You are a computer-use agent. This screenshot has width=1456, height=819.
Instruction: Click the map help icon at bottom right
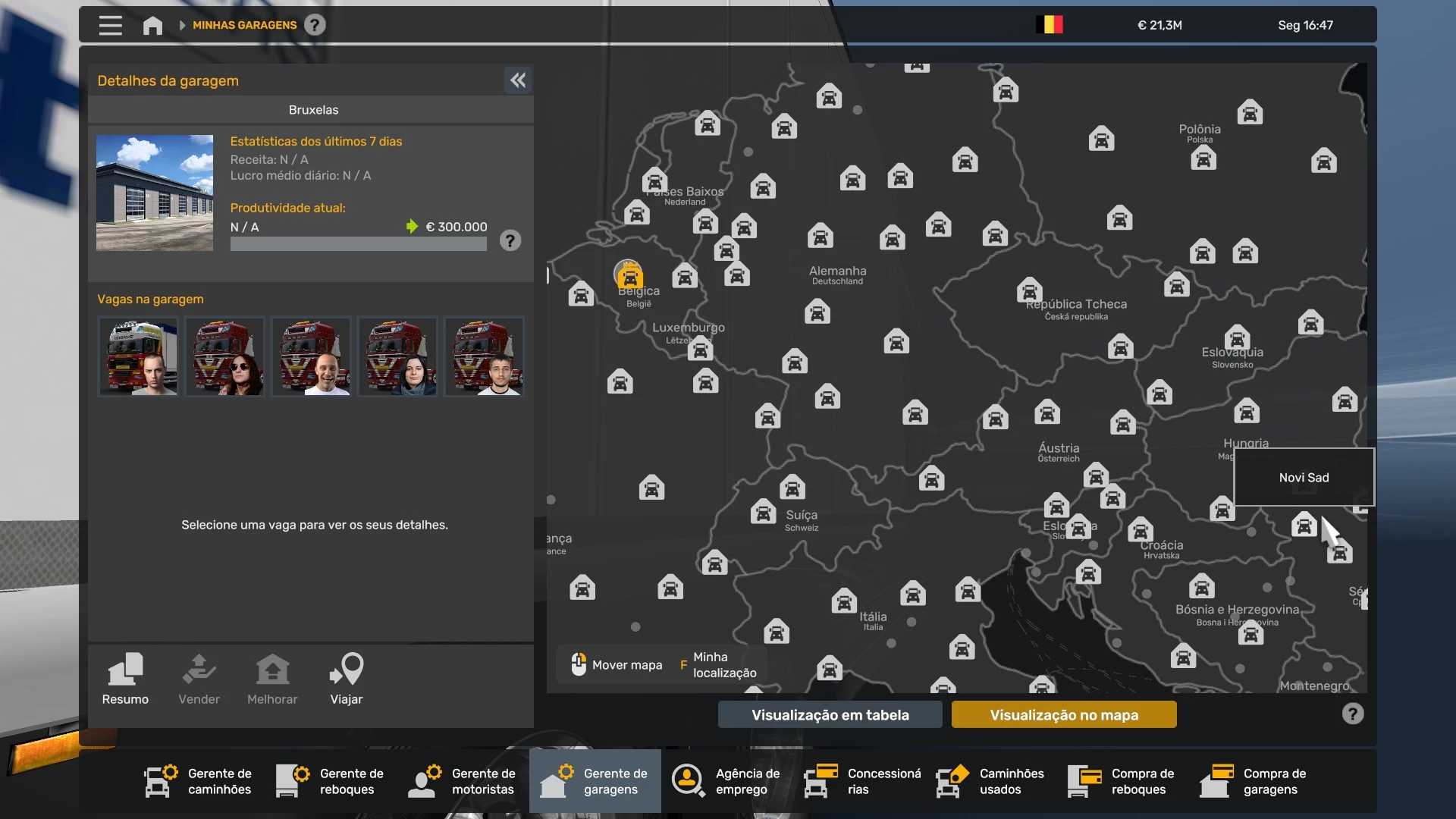click(x=1353, y=714)
